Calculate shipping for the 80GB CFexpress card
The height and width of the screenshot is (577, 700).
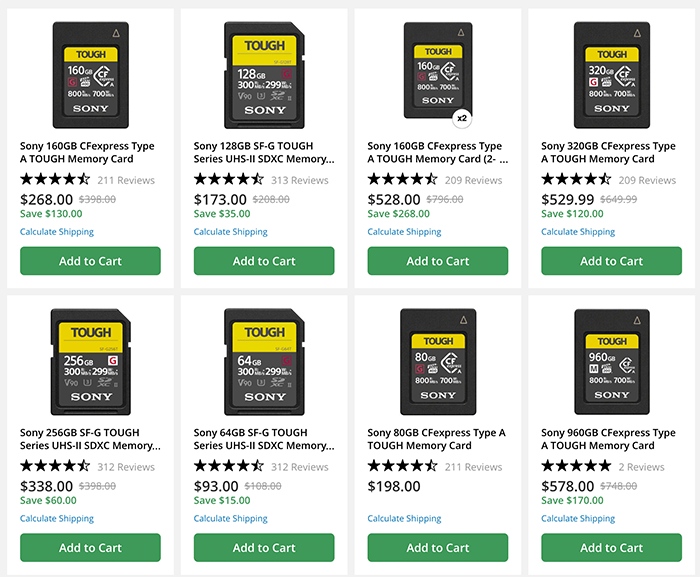(x=404, y=518)
